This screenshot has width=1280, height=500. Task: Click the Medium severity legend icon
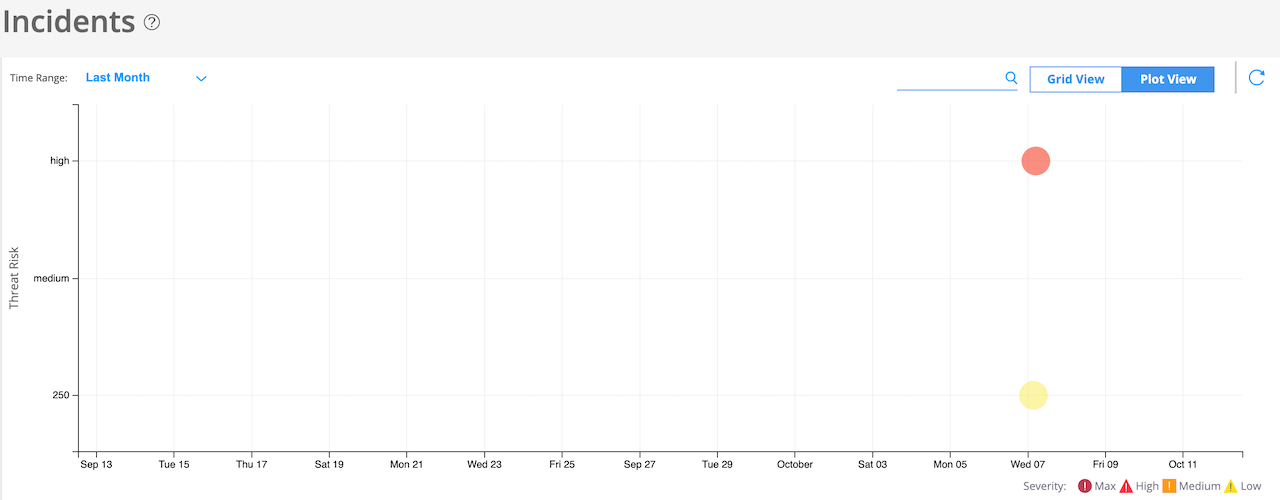(x=1169, y=486)
